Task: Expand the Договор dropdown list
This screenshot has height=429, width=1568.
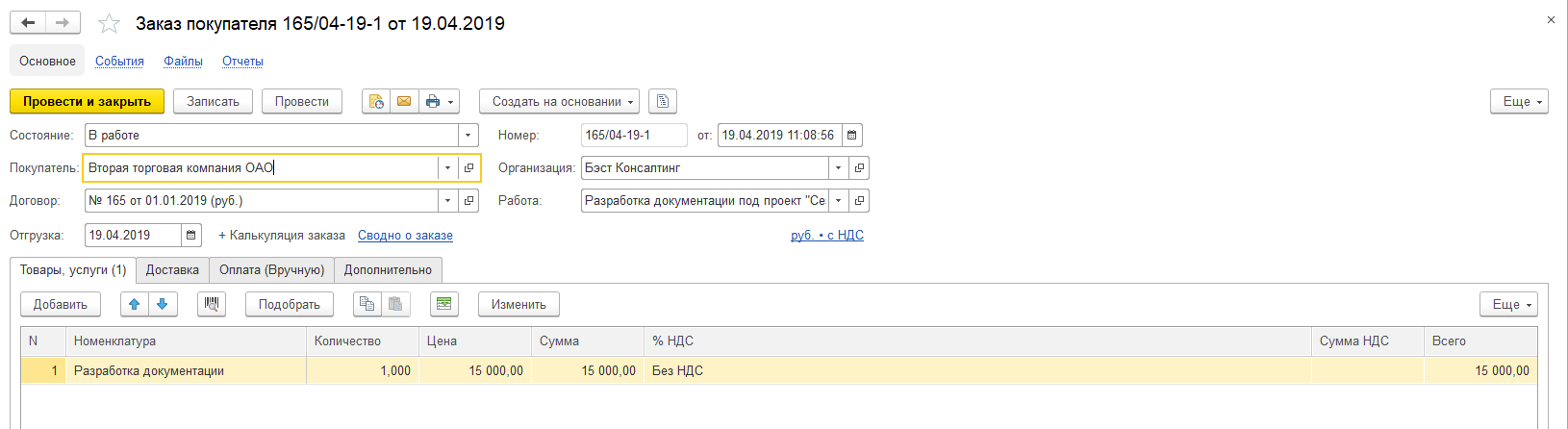Action: [447, 200]
